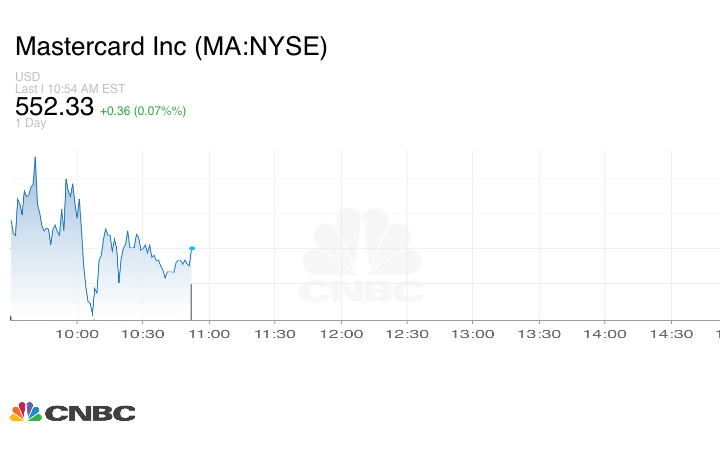Click the '1 Day' range label
Image resolution: width=720 pixels, height=450 pixels.
31,123
